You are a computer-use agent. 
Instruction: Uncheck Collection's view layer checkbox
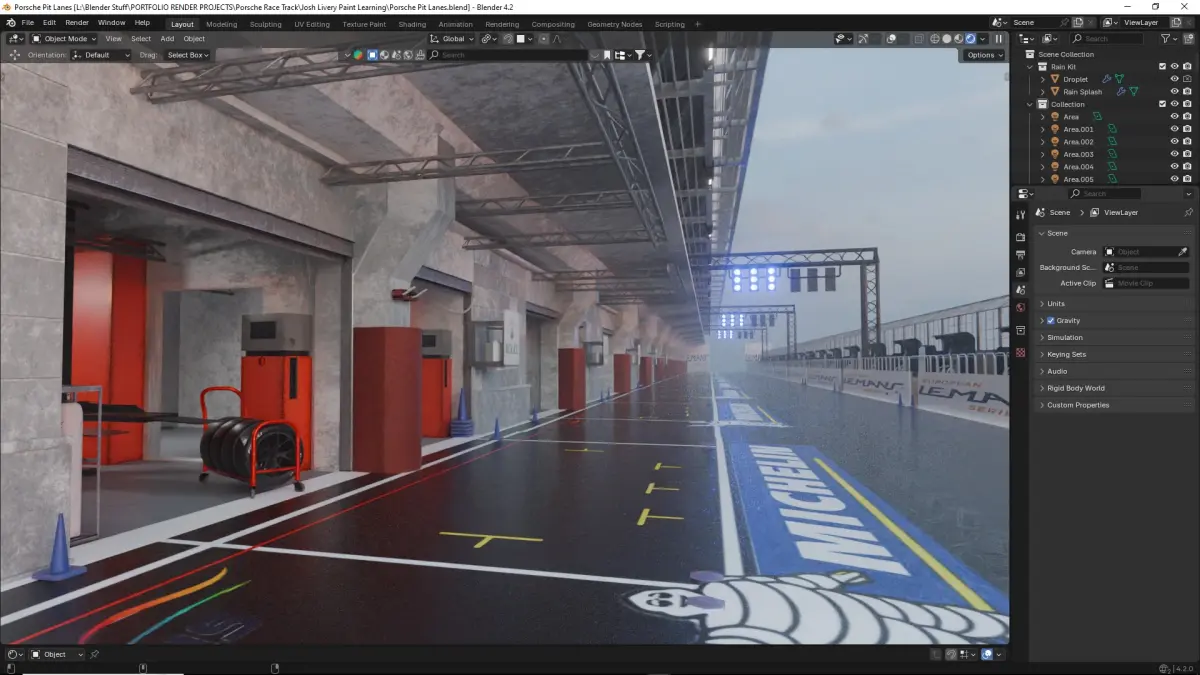[x=1162, y=104]
